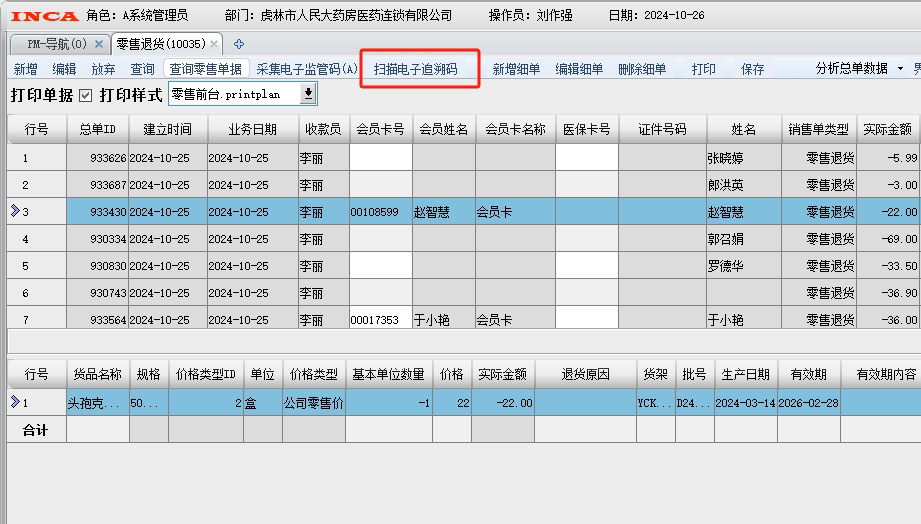Viewport: 921px width, 524px height.
Task: Click the 编辑细单 toolbar button
Action: (x=579, y=69)
